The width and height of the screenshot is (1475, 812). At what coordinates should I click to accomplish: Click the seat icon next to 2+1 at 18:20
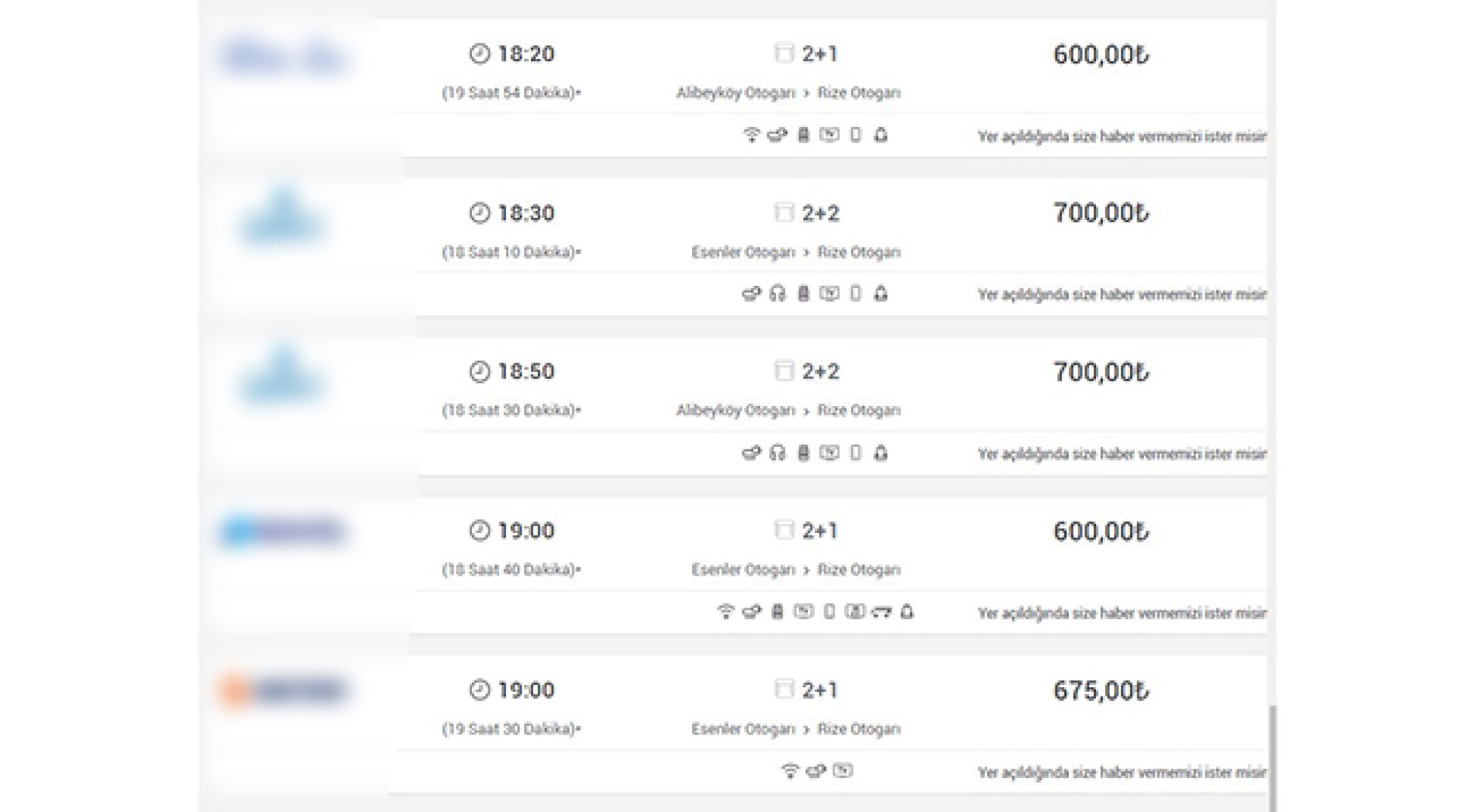[784, 53]
